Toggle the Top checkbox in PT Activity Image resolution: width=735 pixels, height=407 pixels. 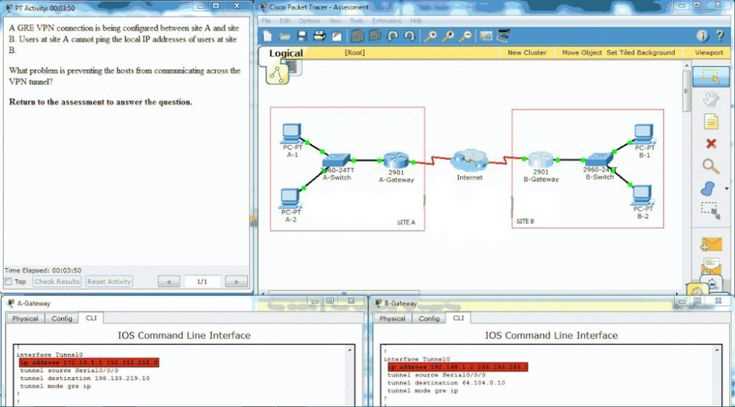pos(8,282)
